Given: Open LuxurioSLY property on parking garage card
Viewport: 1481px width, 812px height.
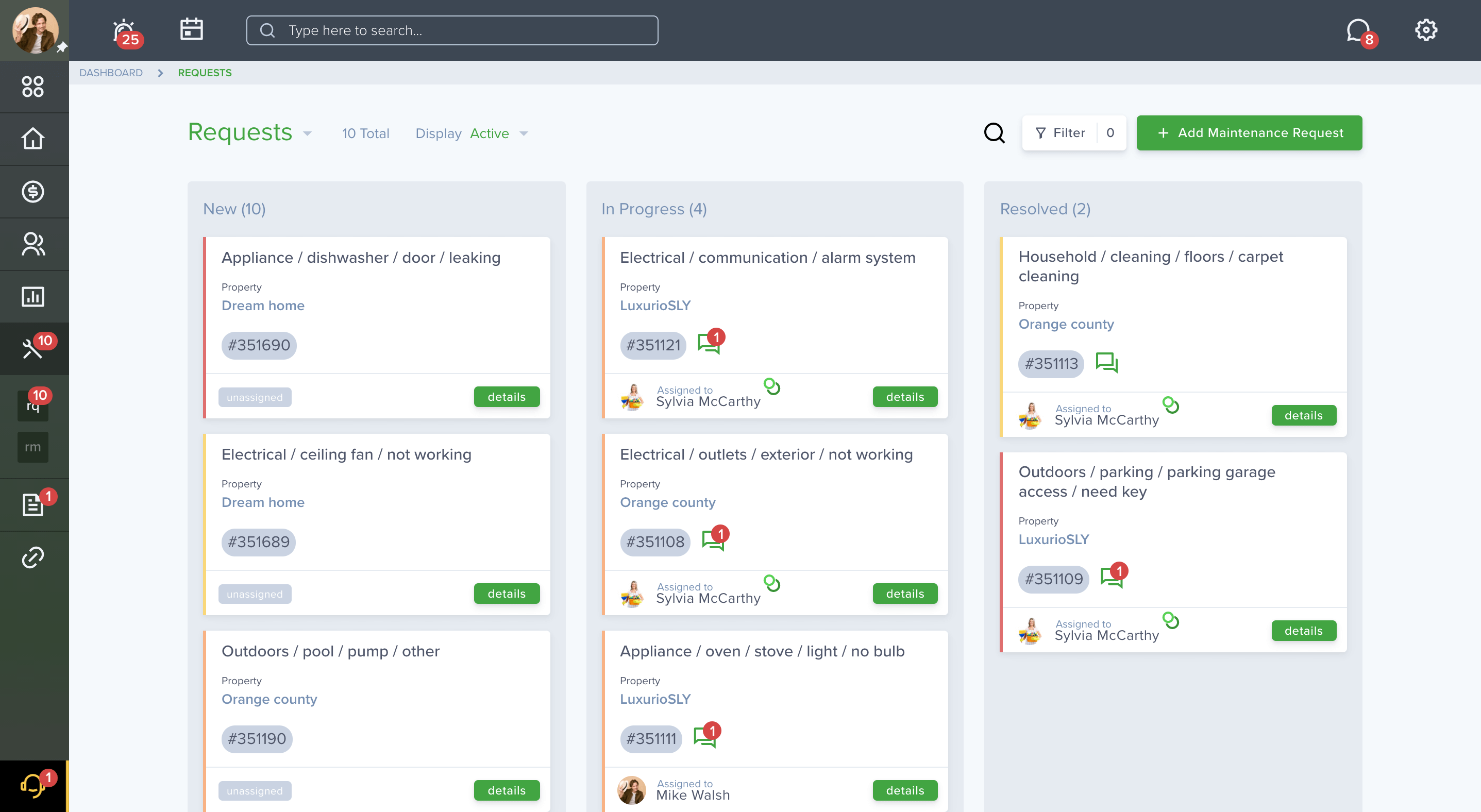Looking at the screenshot, I should (x=1053, y=539).
